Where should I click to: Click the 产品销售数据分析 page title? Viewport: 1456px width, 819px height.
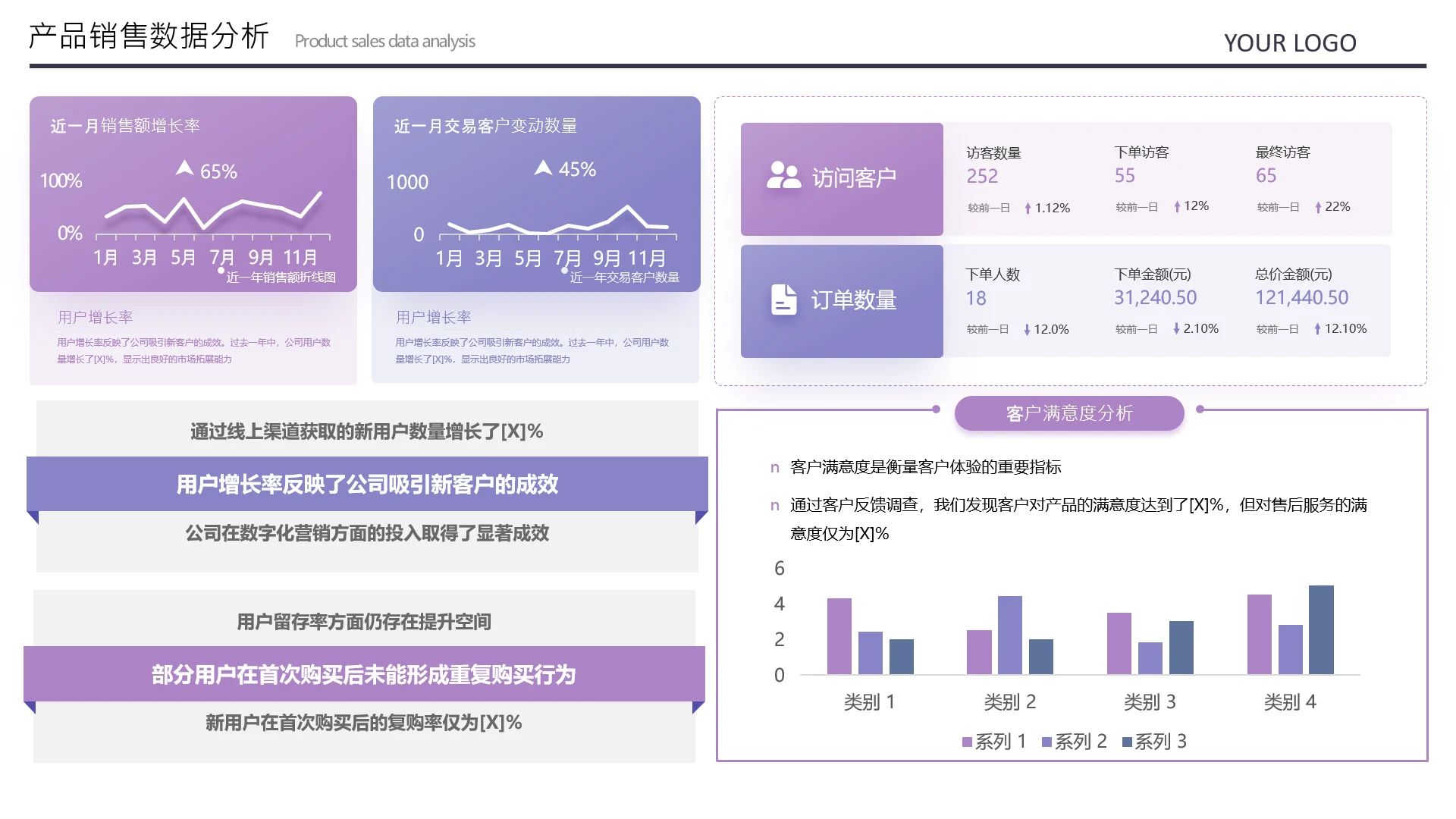[149, 36]
